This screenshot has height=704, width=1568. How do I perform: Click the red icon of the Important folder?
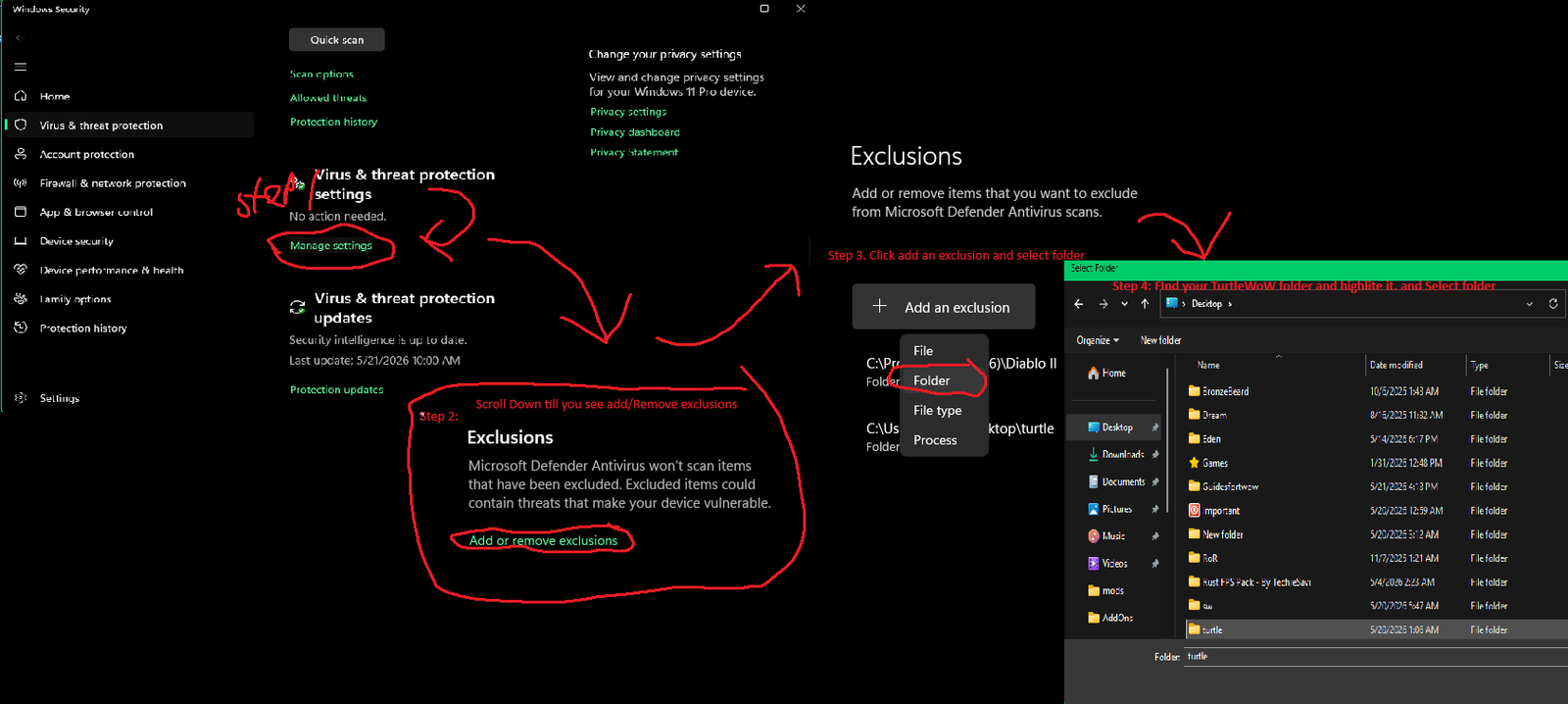click(1195, 510)
